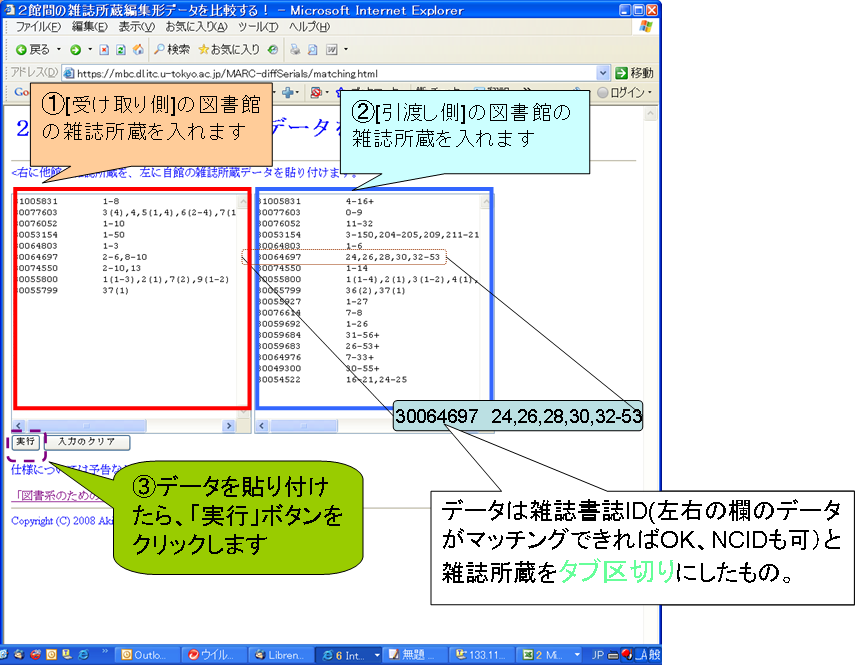Click the row 0064976 7-33+ in right list
The image size is (855, 665).
(x=316, y=357)
